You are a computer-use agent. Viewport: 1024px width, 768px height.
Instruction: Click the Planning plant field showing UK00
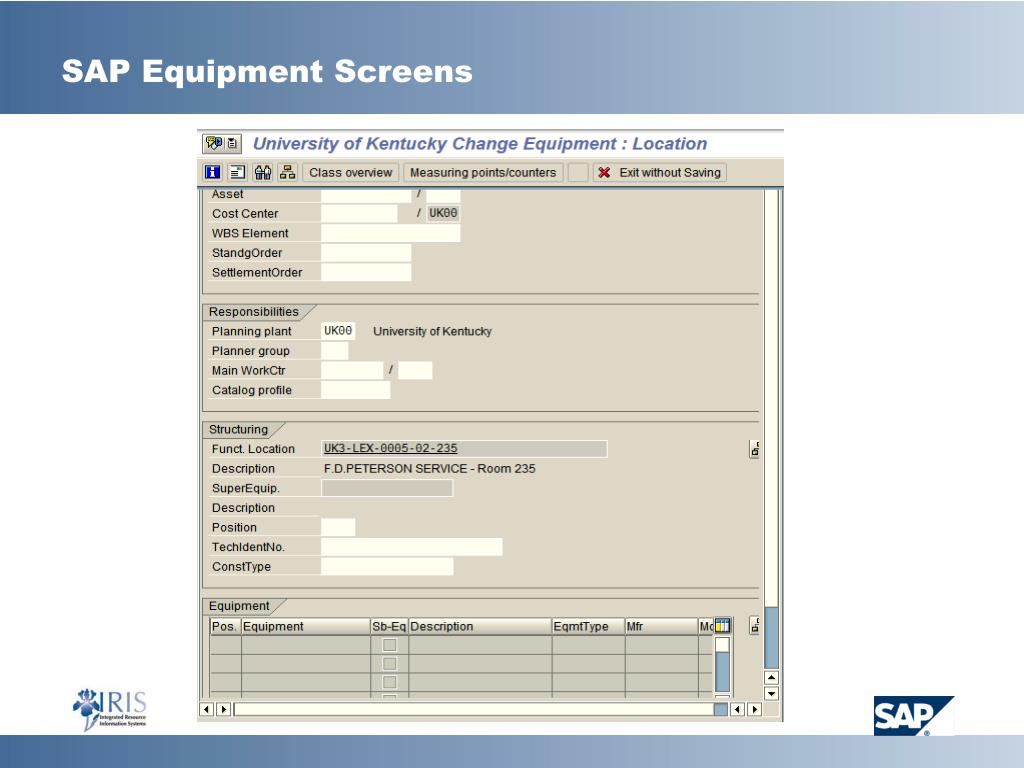pyautogui.click(x=338, y=331)
